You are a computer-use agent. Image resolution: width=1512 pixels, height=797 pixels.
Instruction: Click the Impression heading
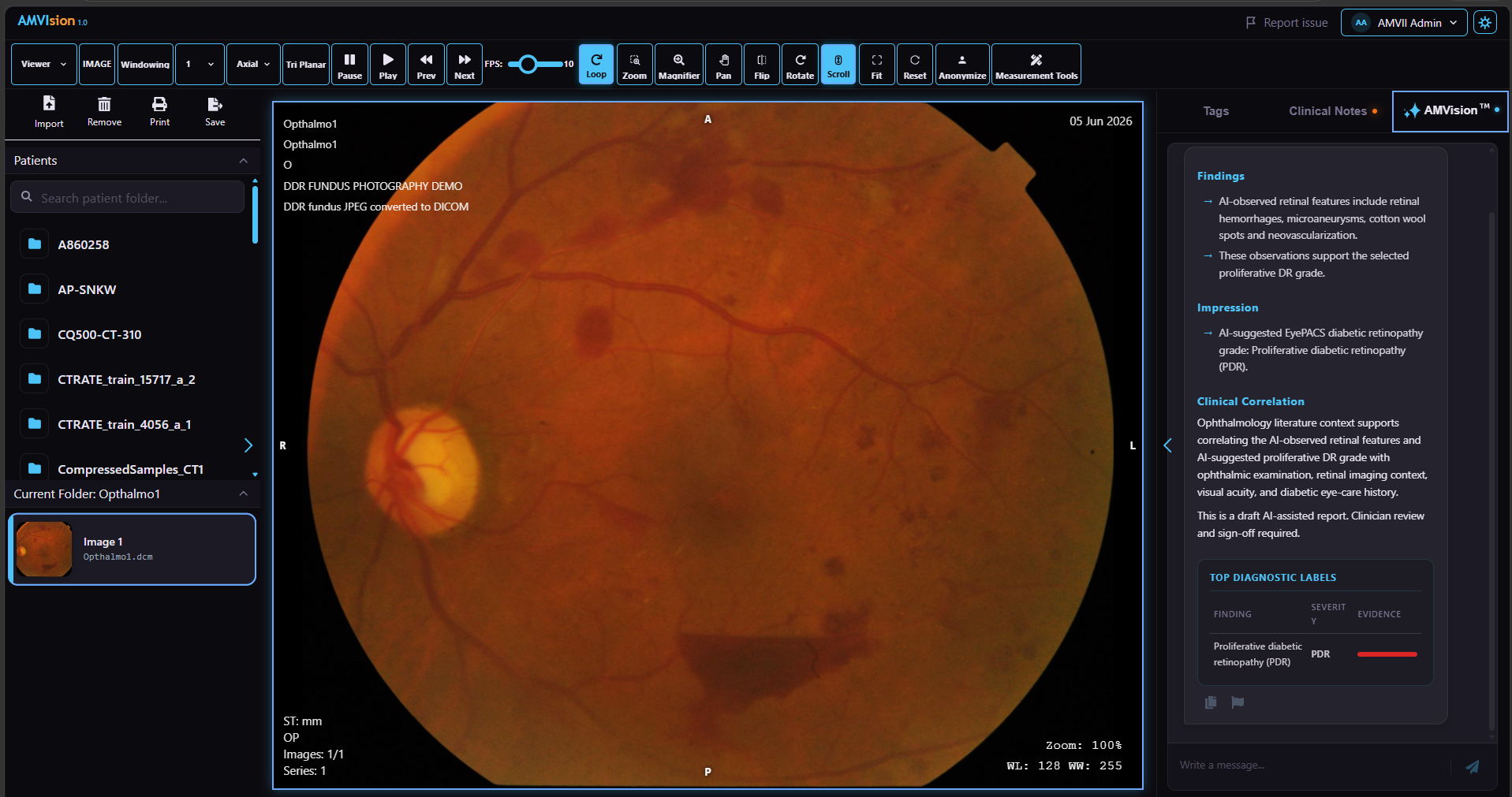(x=1227, y=308)
